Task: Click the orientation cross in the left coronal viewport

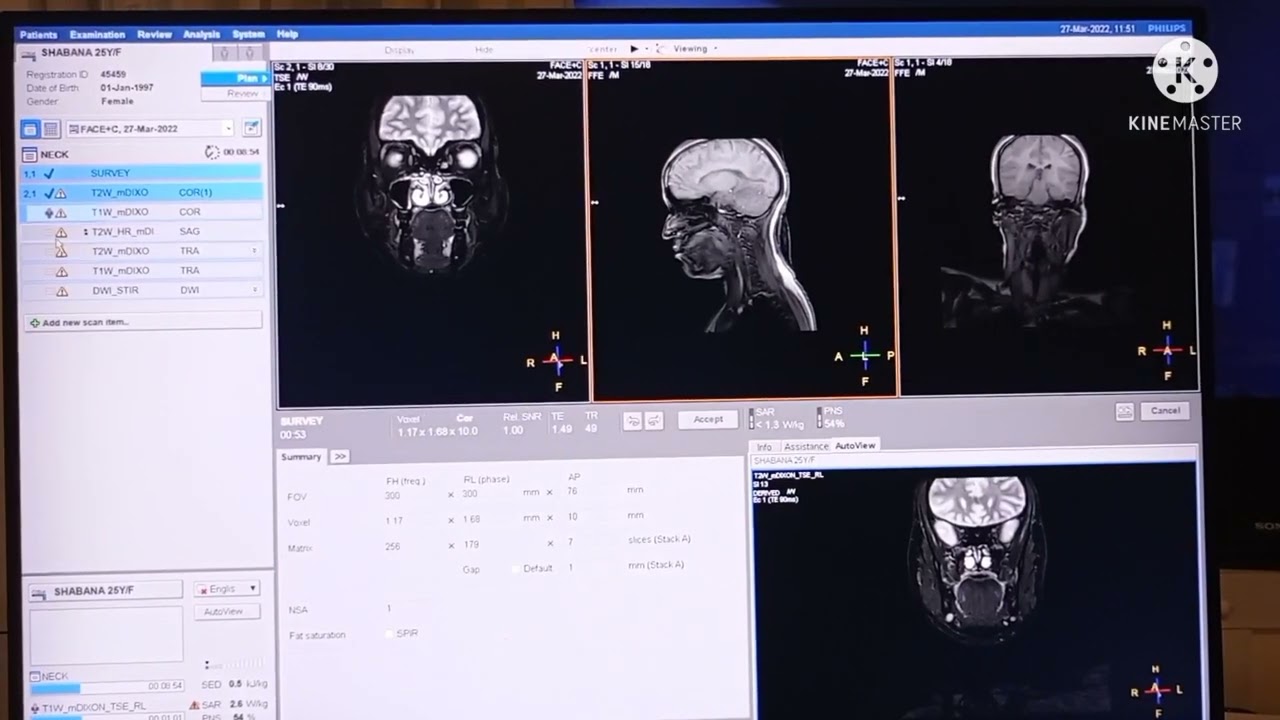Action: click(556, 360)
